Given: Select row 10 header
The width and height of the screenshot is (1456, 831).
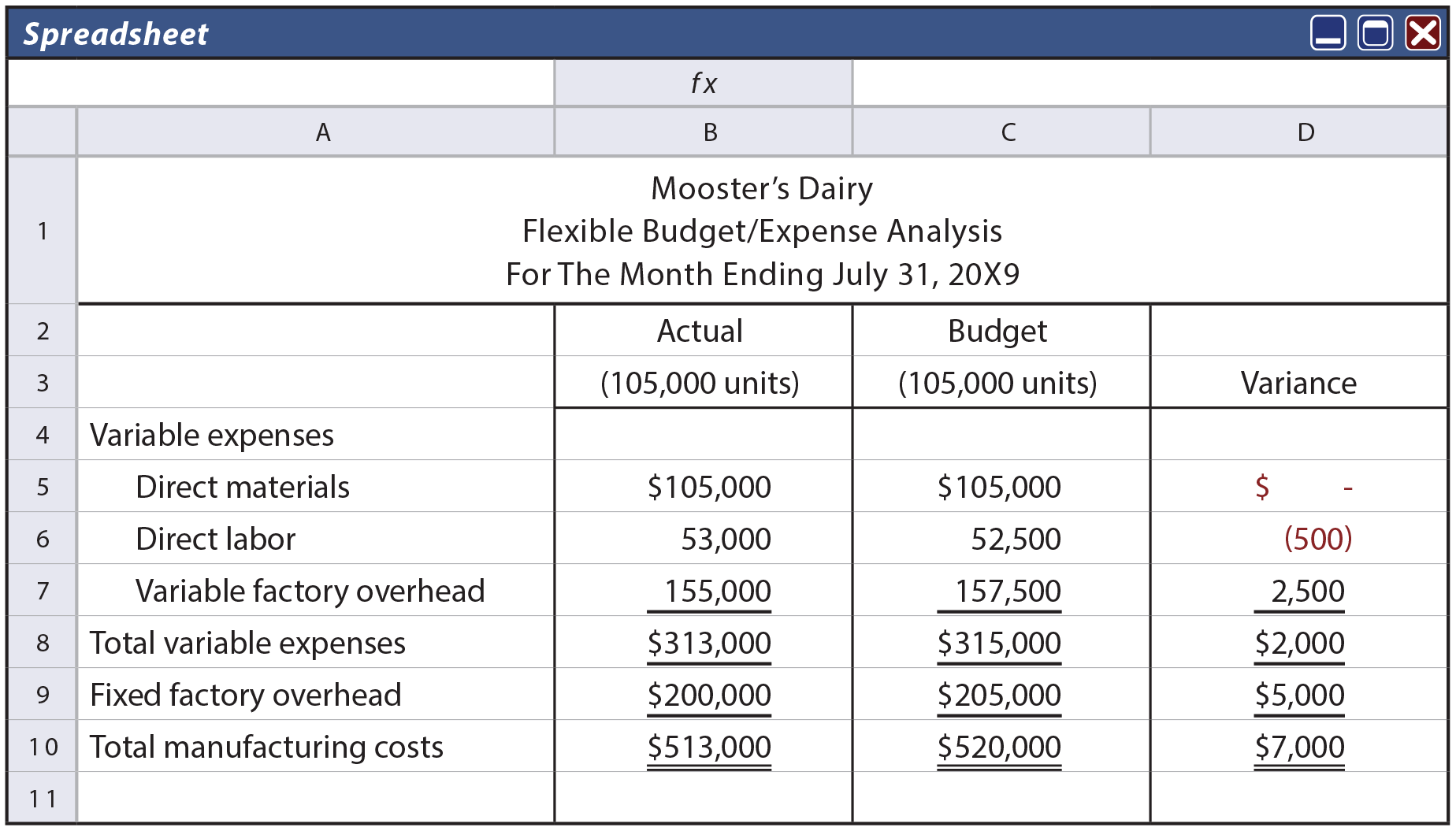Looking at the screenshot, I should (43, 747).
